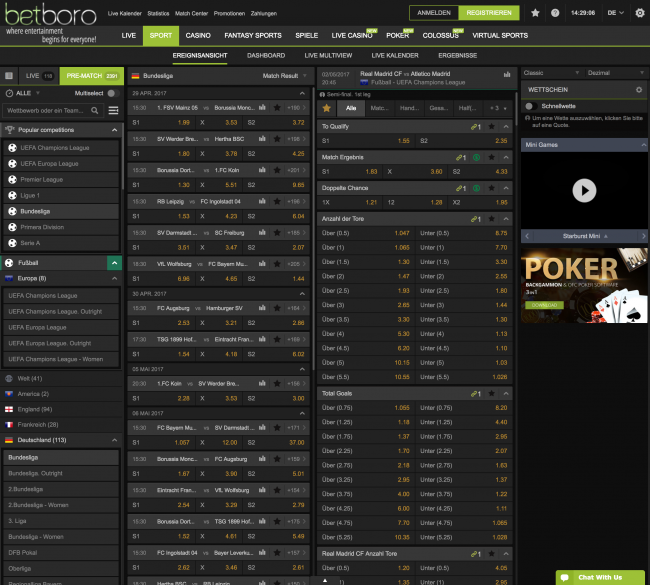Viewport: 650px width, 585px height.
Task: Play the Starburst Mini game
Action: pos(584,190)
